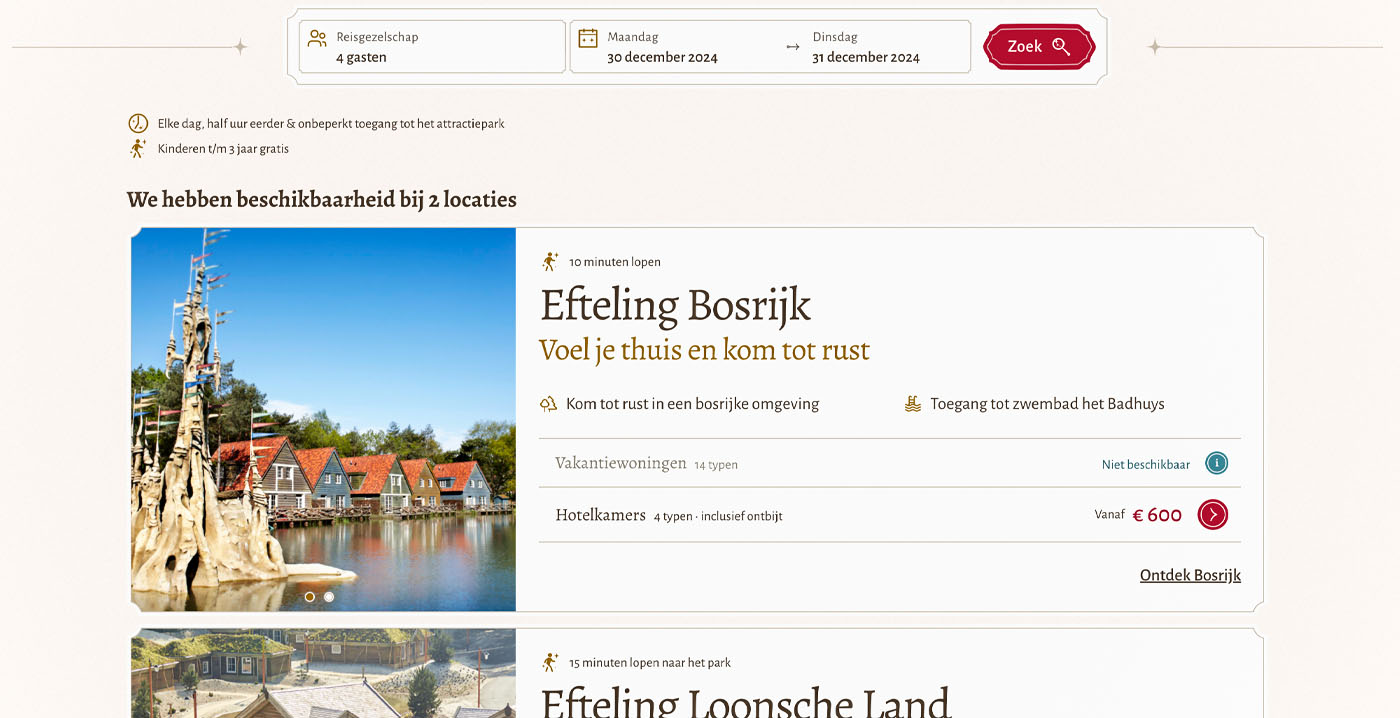
Task: Select the second carousel dot on Bosrijk photo
Action: pyautogui.click(x=329, y=597)
